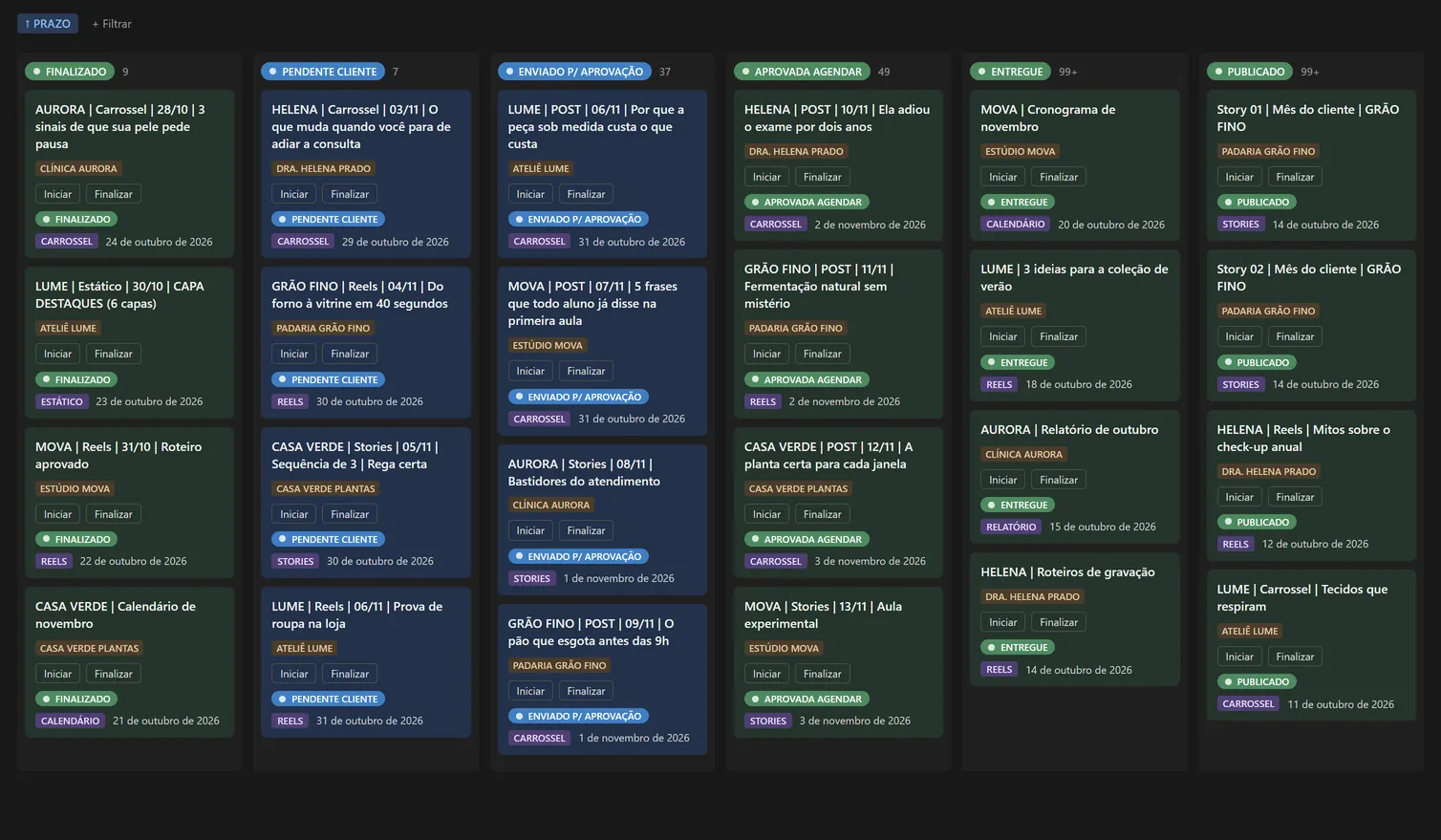Click the PENDENTE CLIENTE status on the GRÃO FINO Reels card
This screenshot has height=840, width=1441.
[329, 379]
